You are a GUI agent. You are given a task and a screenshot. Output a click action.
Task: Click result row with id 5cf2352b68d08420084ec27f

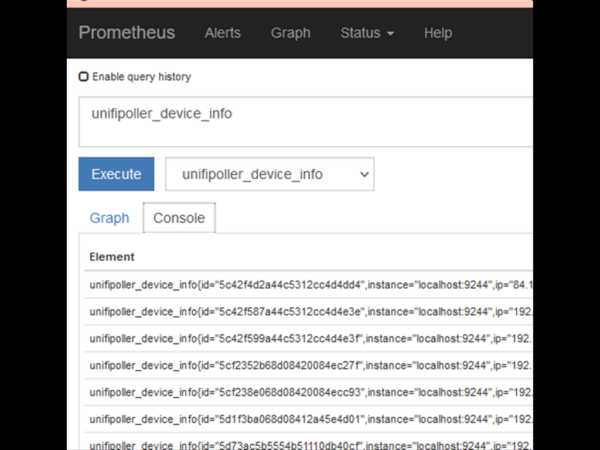point(308,365)
